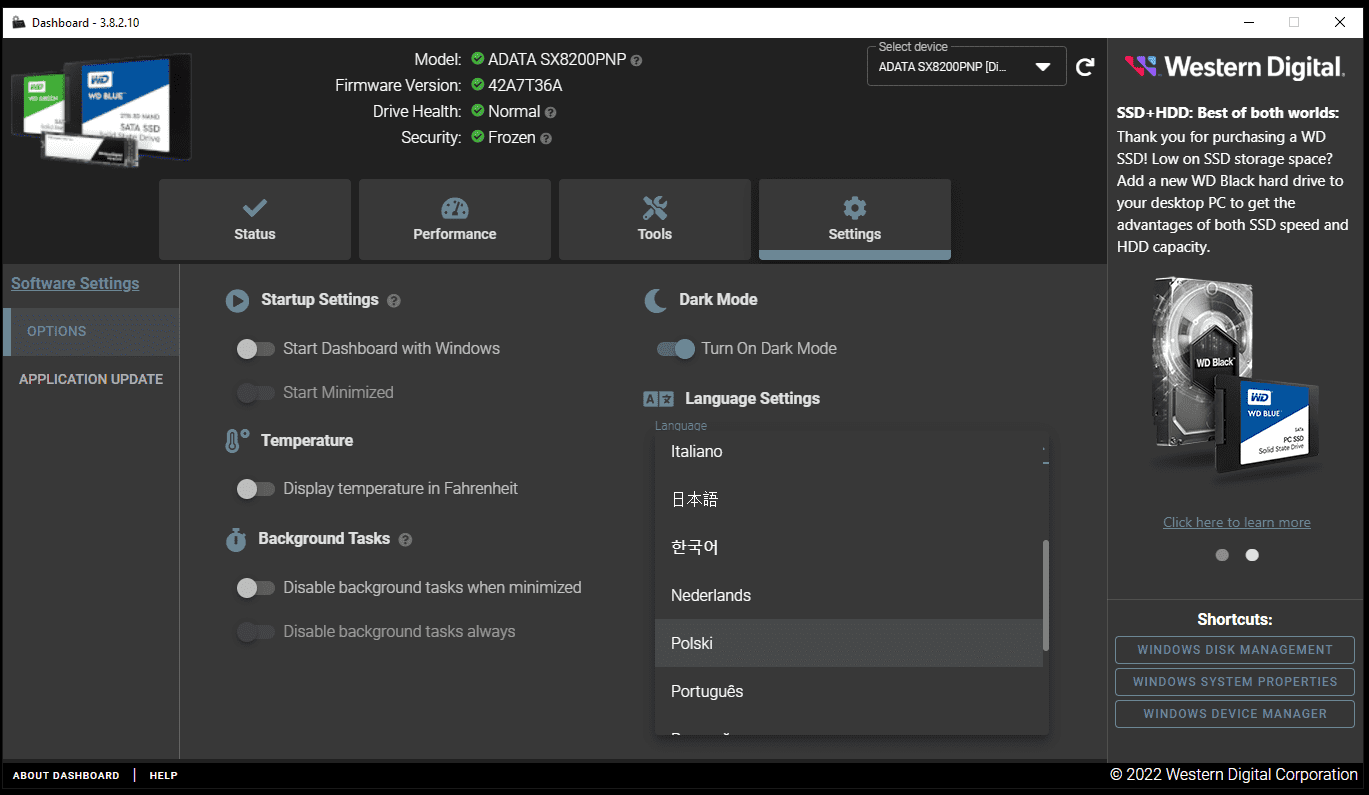Click the firmware version 42A7T36A text
The image size is (1369, 795).
coord(525,86)
